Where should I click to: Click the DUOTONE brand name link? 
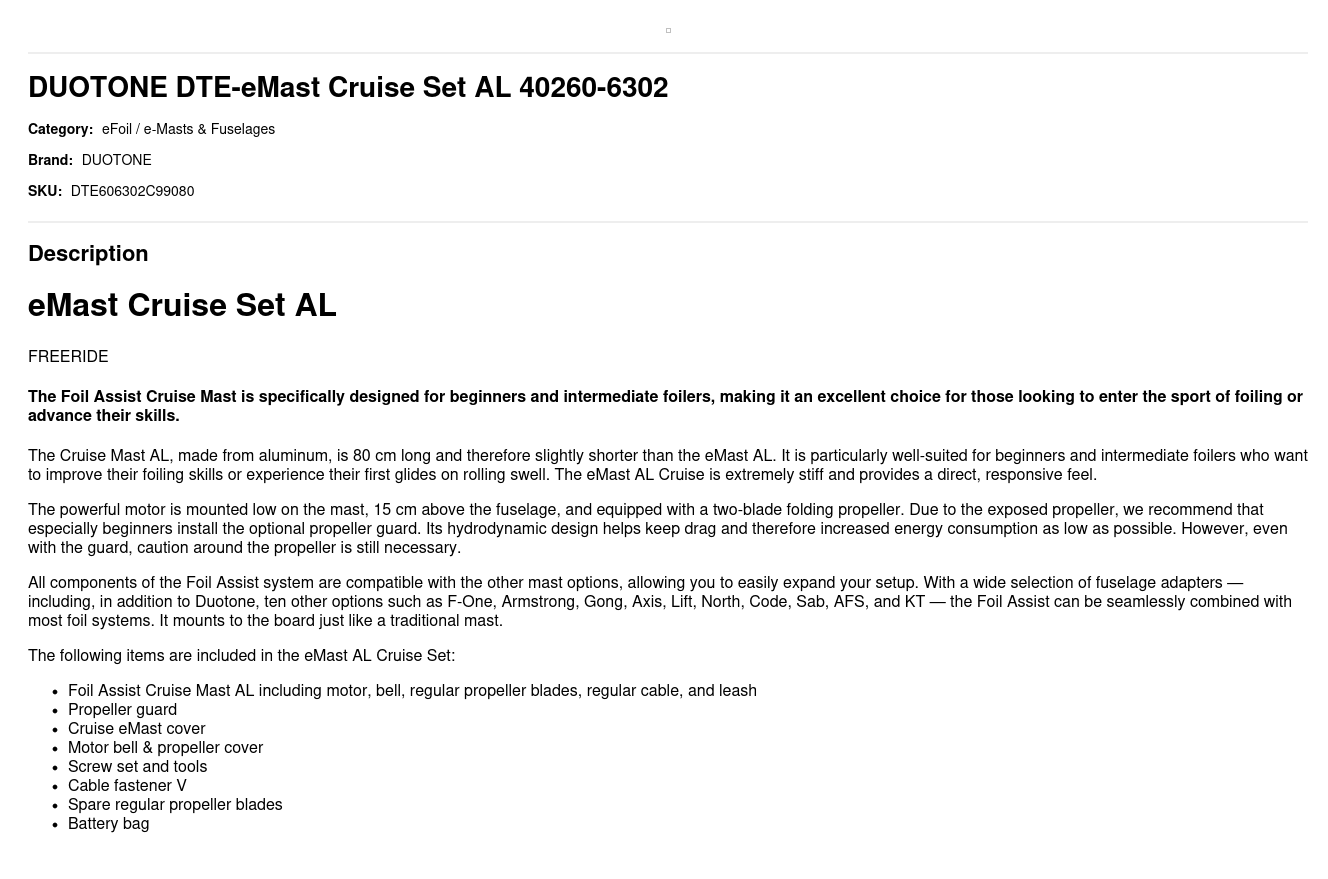pos(116,161)
